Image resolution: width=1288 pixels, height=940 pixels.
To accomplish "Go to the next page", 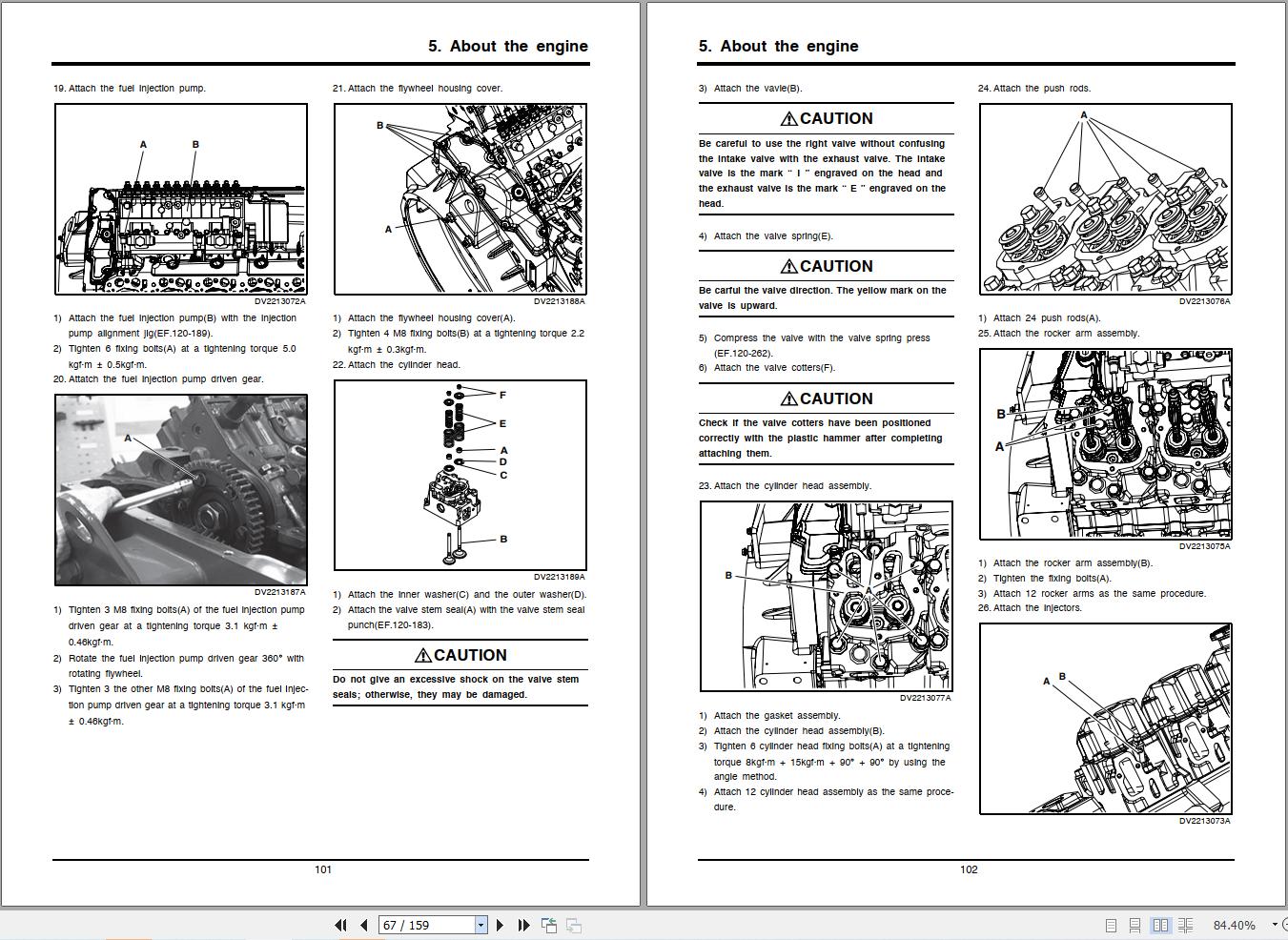I will 500,925.
